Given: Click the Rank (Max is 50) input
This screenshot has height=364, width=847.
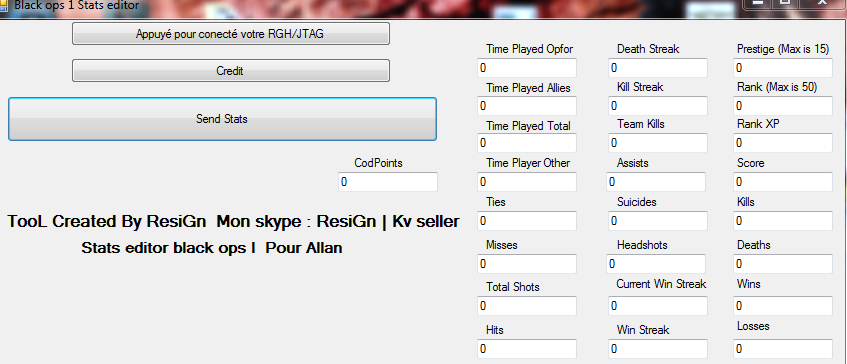Looking at the screenshot, I should click(783, 106).
